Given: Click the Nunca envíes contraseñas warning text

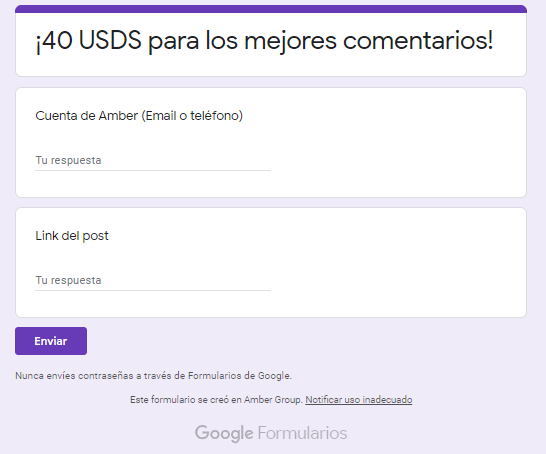Looking at the screenshot, I should (153, 376).
